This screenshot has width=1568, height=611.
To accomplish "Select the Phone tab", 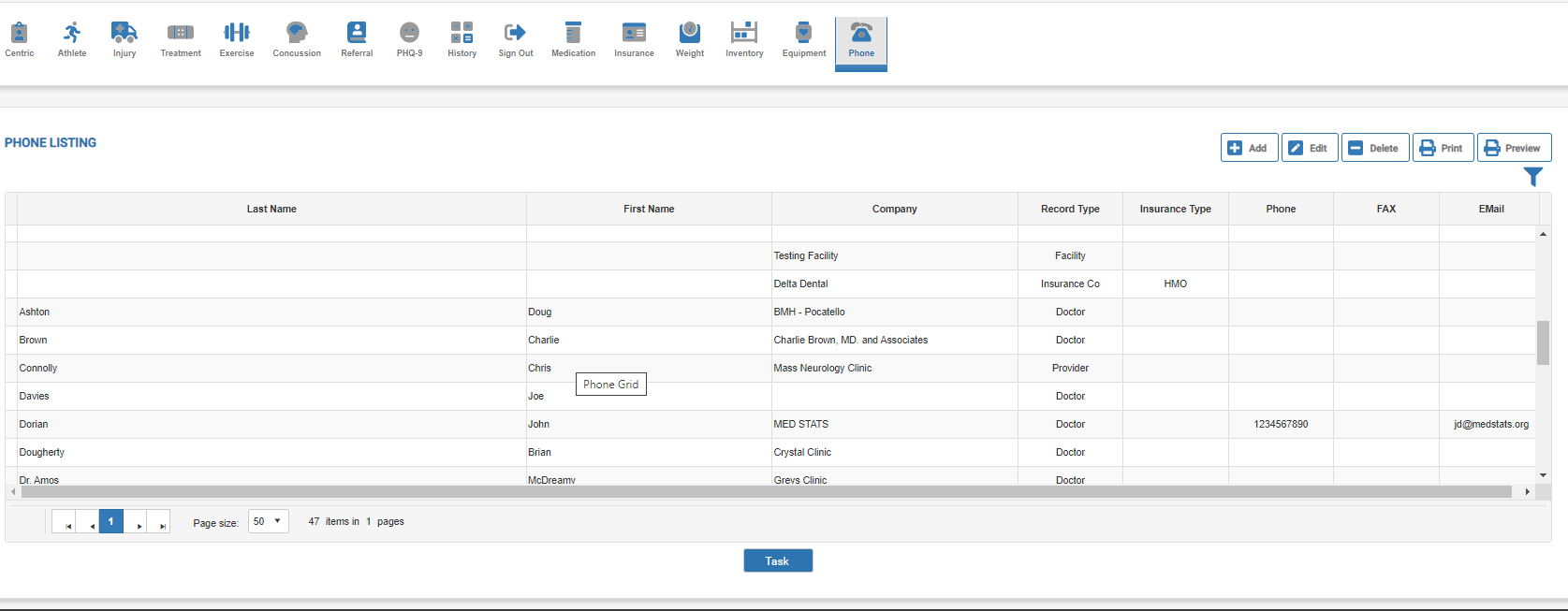I will [861, 42].
